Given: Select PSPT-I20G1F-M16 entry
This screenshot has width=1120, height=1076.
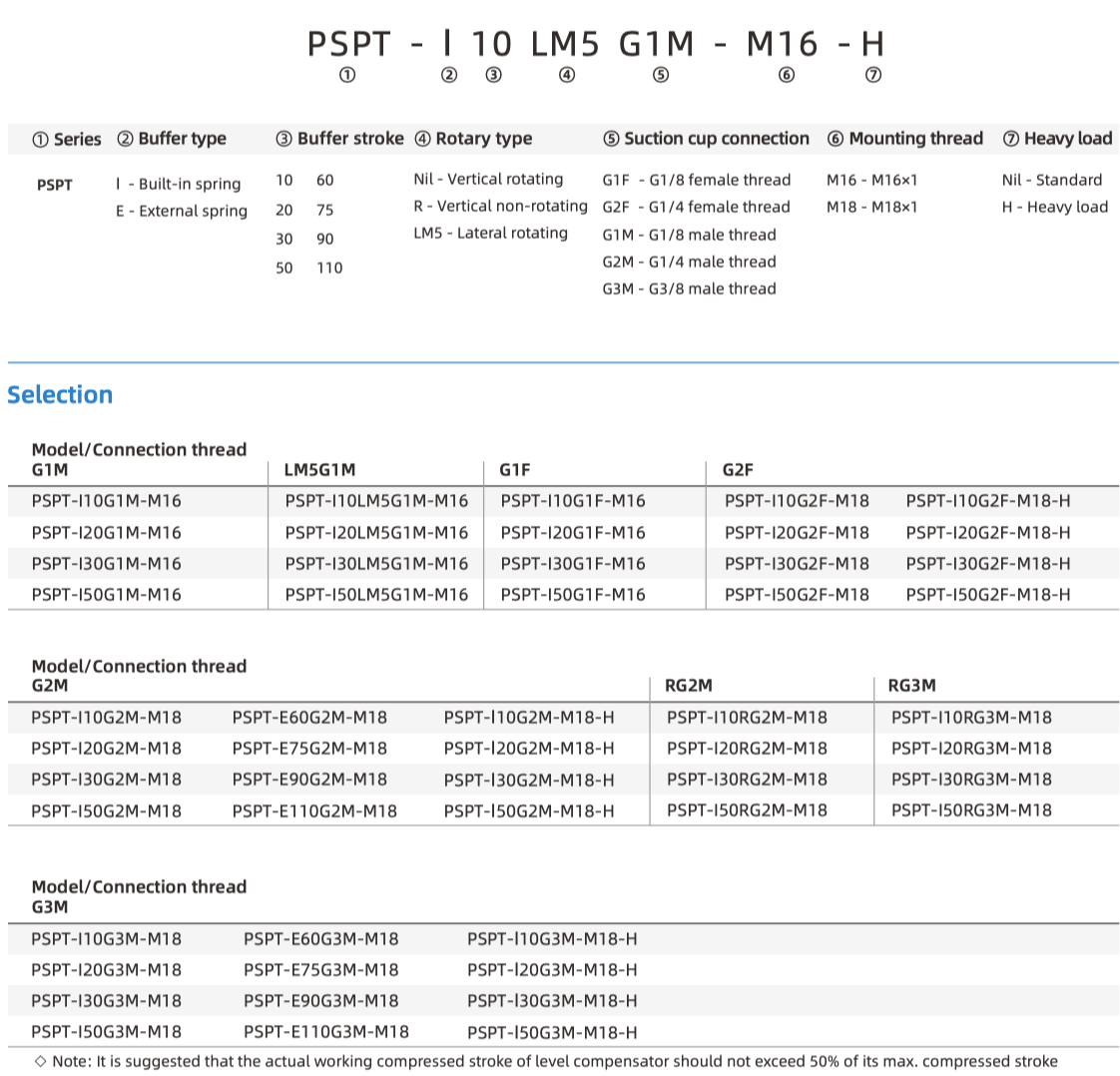Looking at the screenshot, I should [573, 533].
